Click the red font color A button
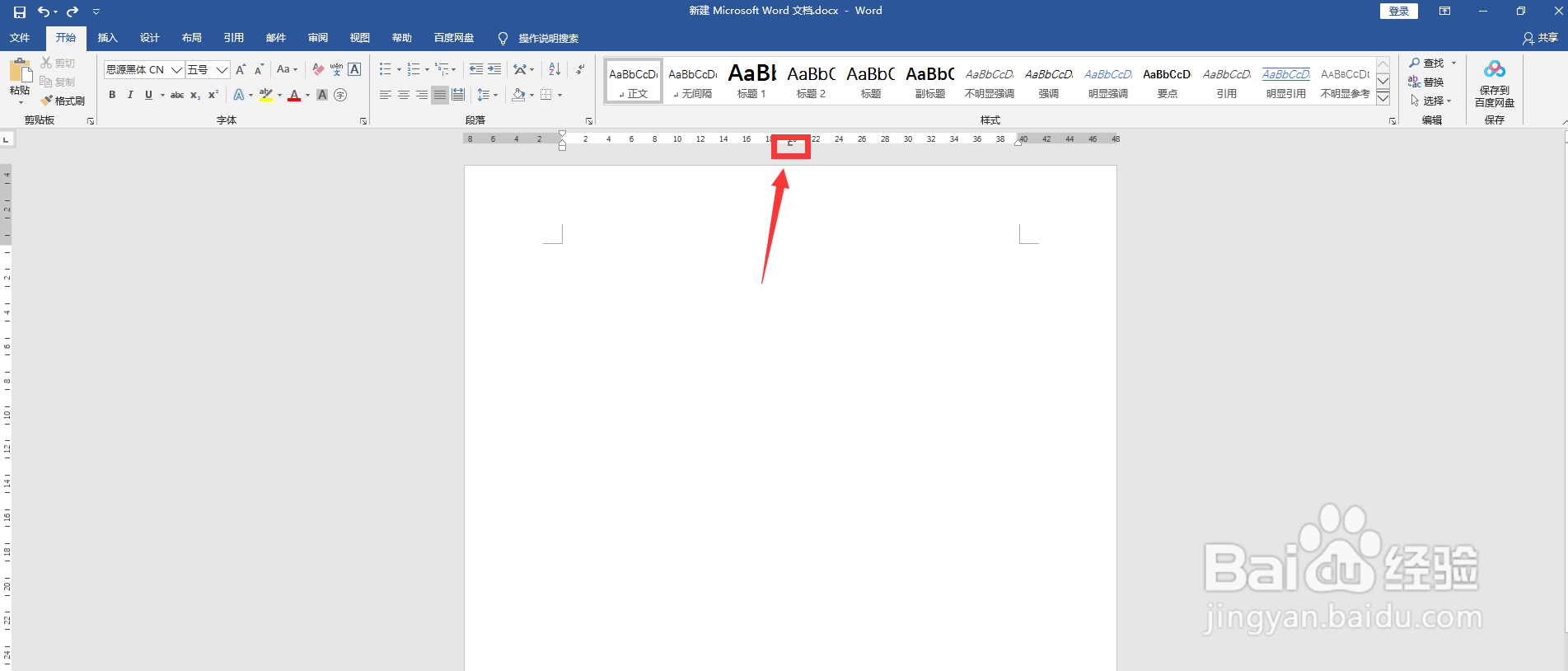The height and width of the screenshot is (671, 1568). point(294,95)
